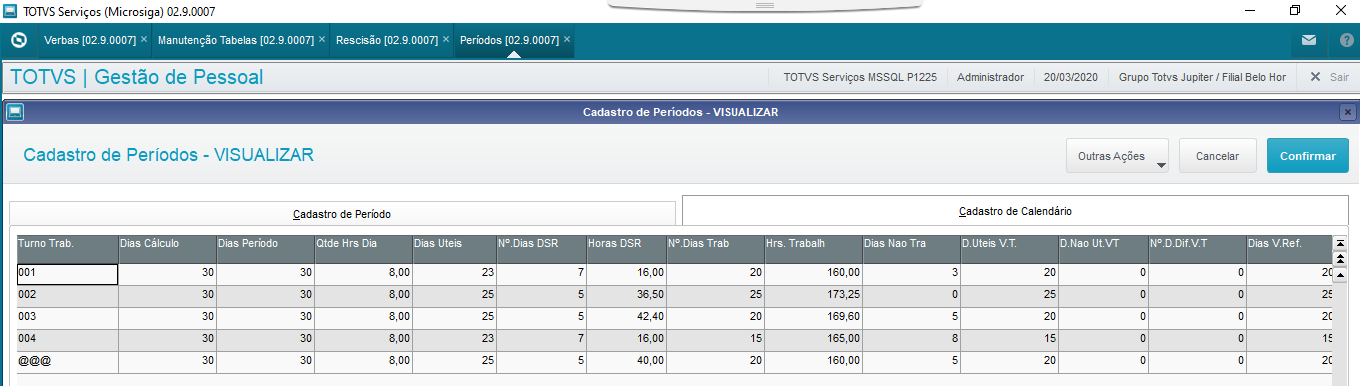Image resolution: width=1360 pixels, height=386 pixels.
Task: Close the Rescisão tab with its X
Action: pyautogui.click(x=445, y=40)
